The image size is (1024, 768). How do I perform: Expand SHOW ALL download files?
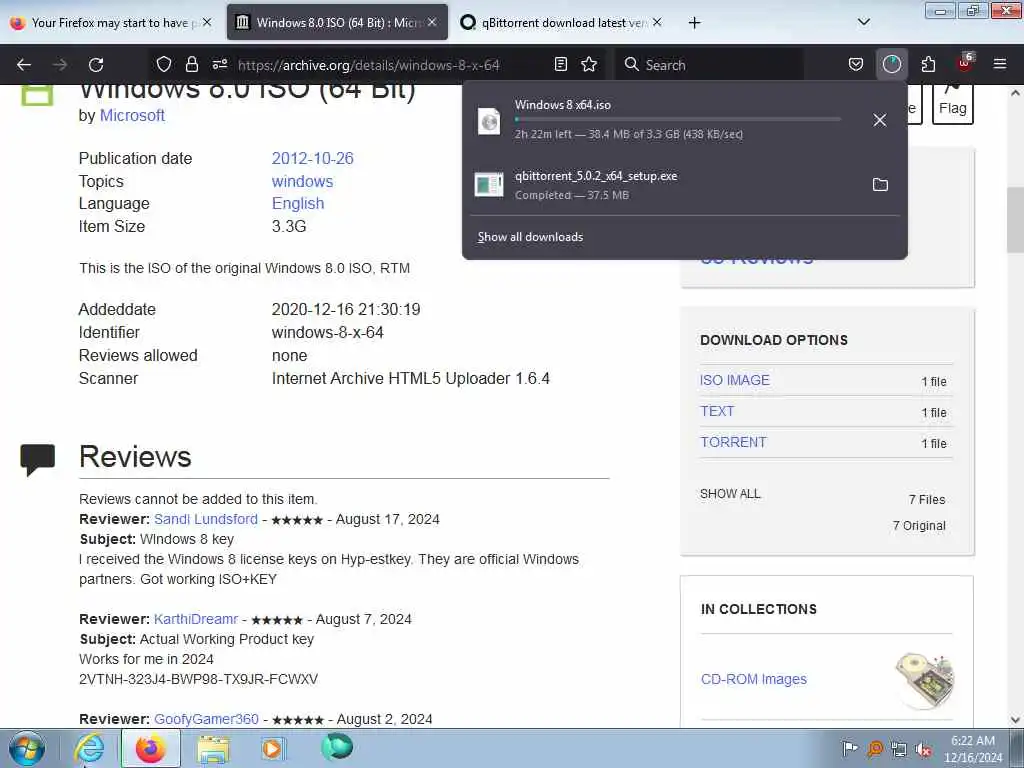pos(730,494)
